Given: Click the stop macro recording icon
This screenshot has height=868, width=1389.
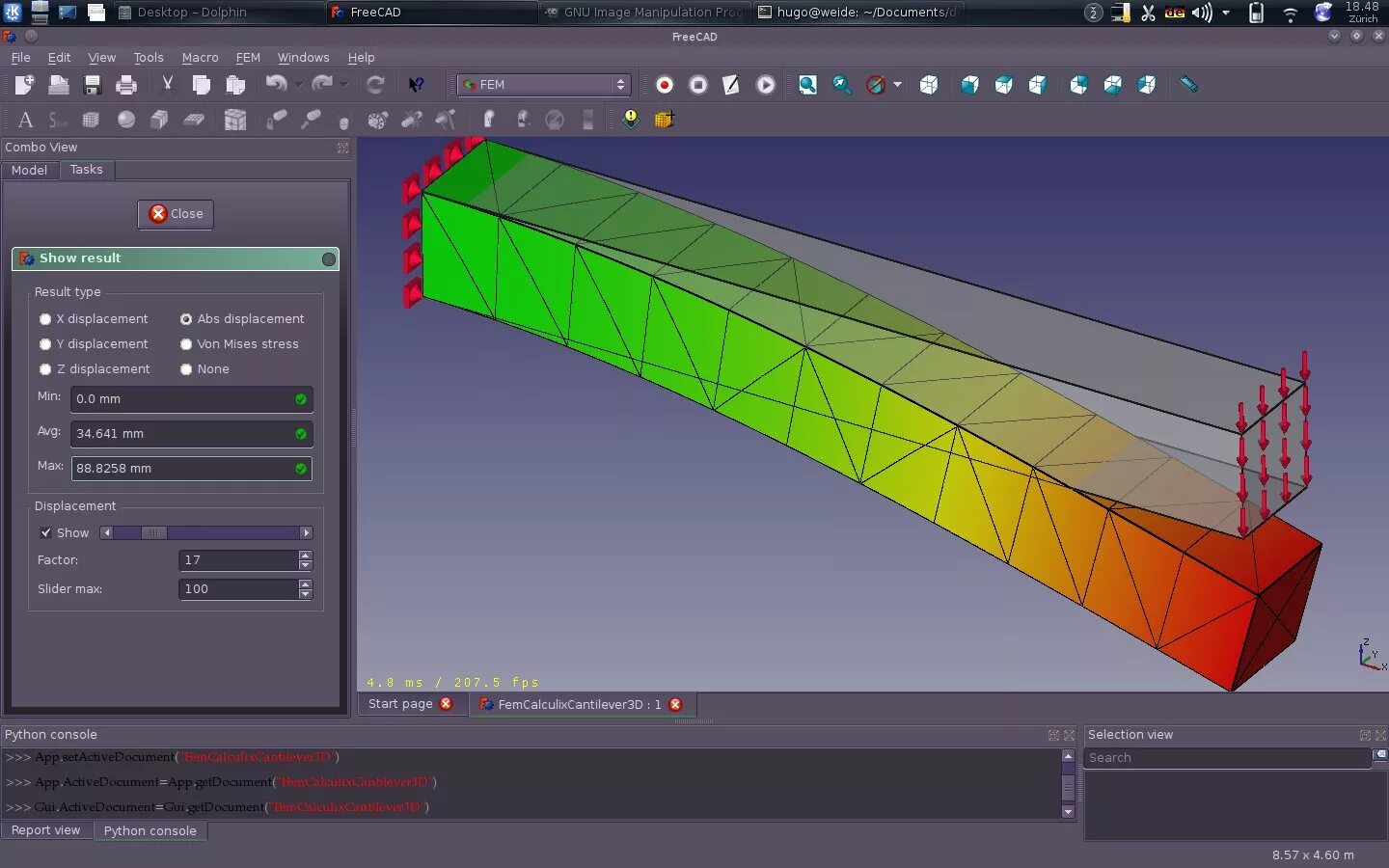Looking at the screenshot, I should [698, 85].
